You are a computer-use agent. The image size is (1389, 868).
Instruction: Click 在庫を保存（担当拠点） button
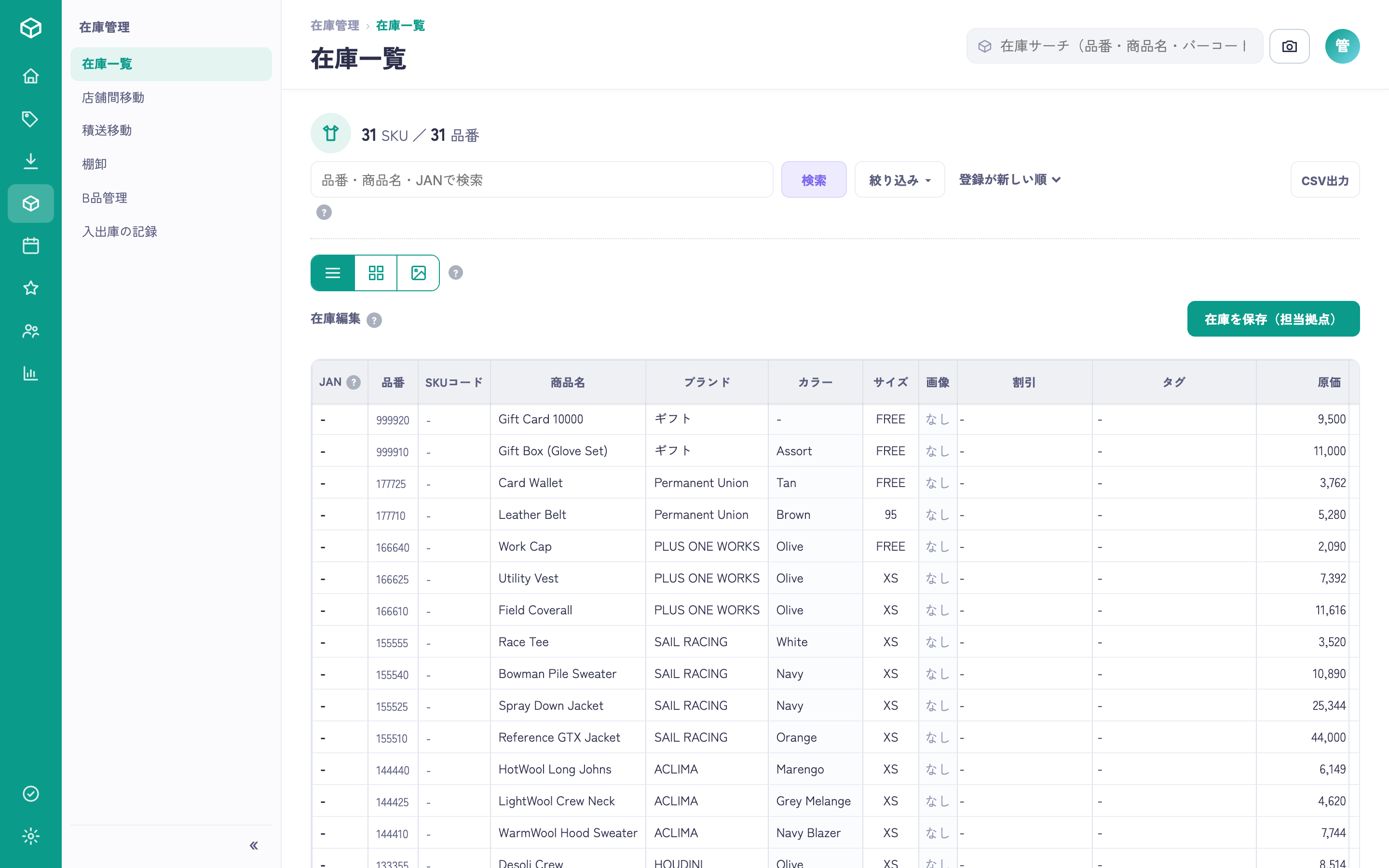[1273, 319]
